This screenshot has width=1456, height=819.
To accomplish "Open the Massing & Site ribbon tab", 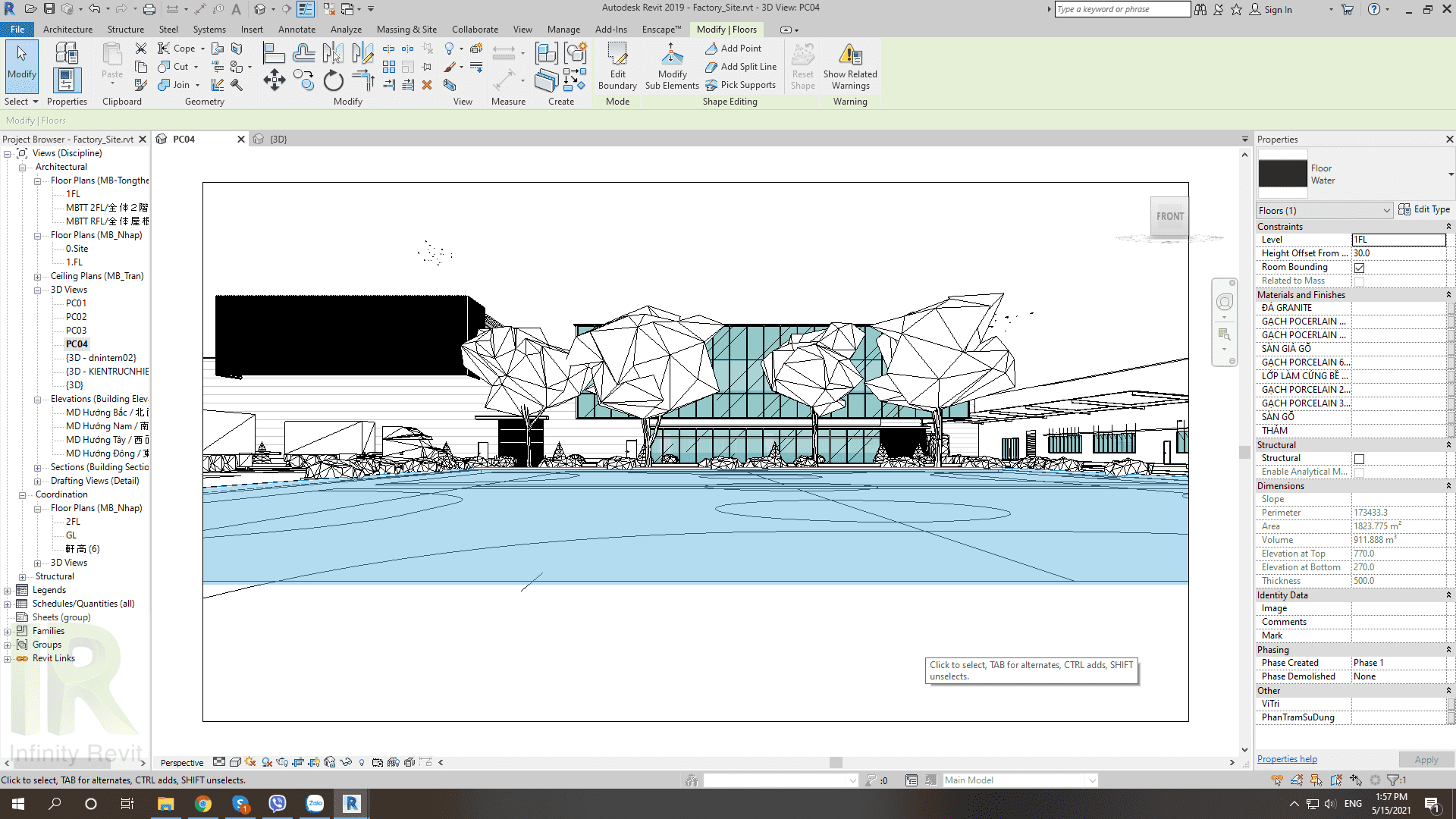I will [x=406, y=30].
